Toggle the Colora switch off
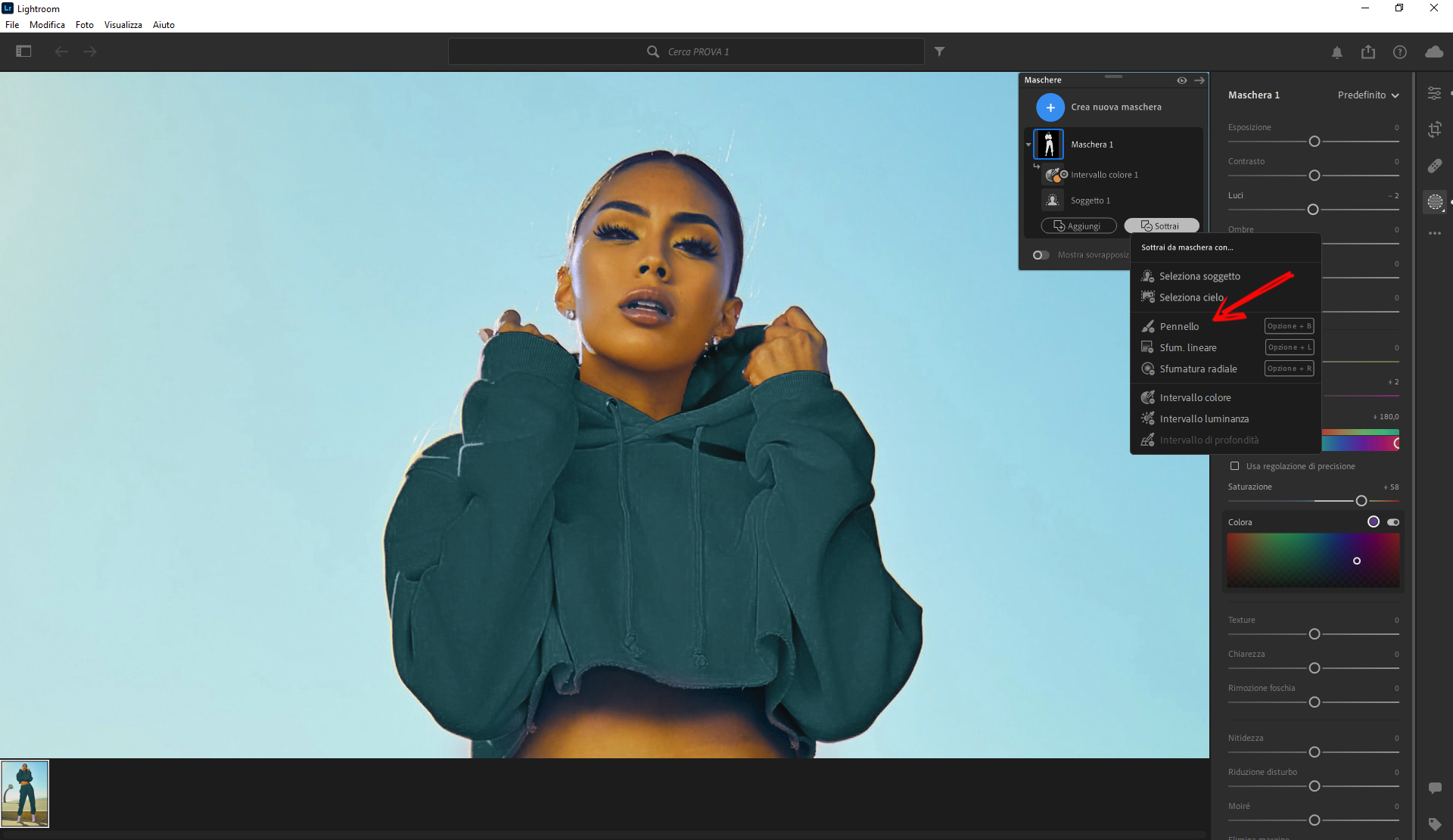 coord(1393,522)
